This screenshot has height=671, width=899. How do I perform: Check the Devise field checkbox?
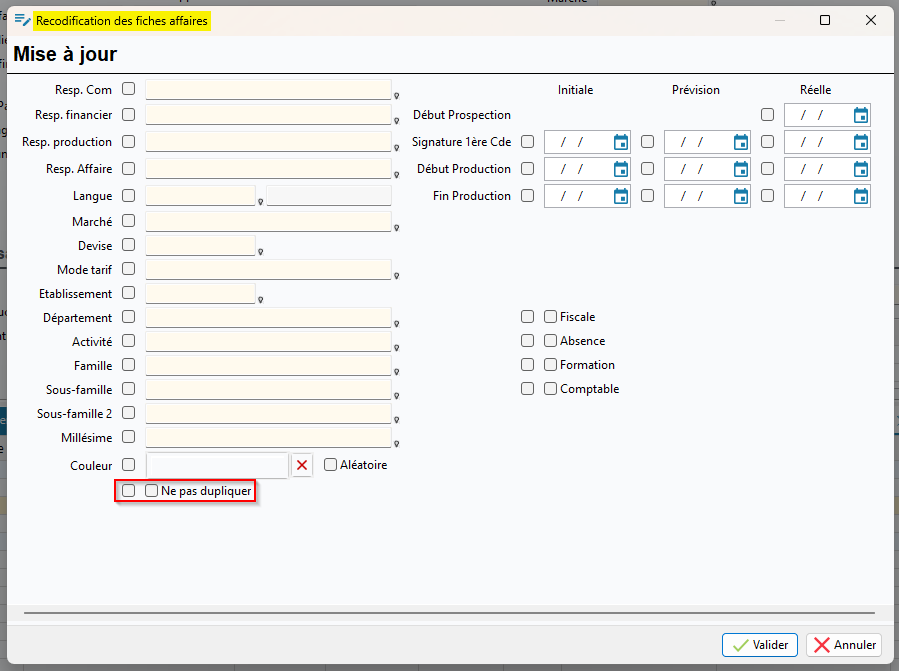[x=128, y=245]
